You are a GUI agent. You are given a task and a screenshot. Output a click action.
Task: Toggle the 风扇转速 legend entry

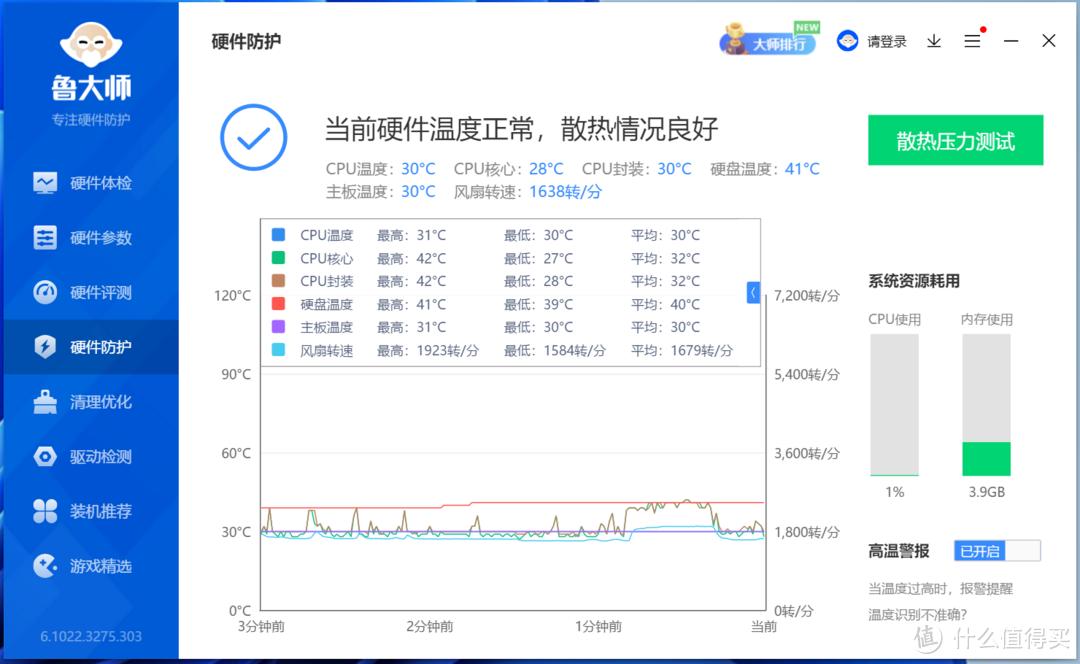[x=276, y=351]
